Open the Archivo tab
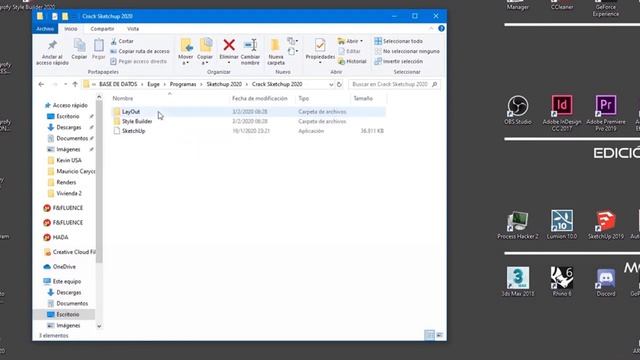Viewport: 640px width, 360px height. pos(45,29)
